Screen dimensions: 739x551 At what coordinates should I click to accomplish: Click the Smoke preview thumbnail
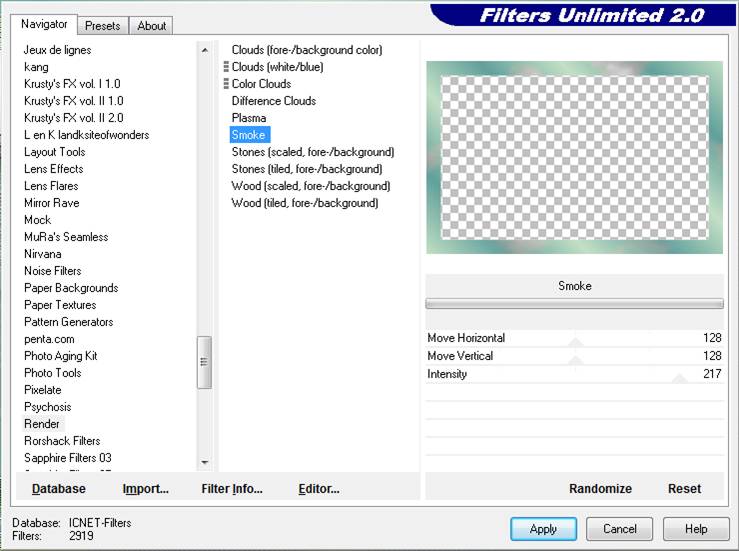click(x=574, y=157)
